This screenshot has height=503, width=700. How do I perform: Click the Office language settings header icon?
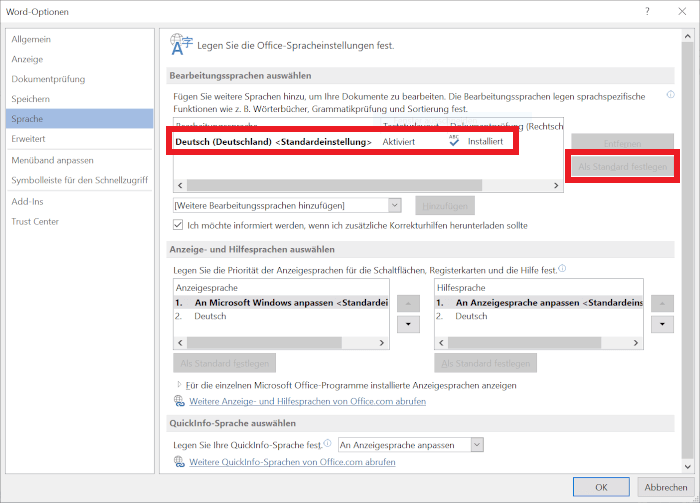(181, 44)
